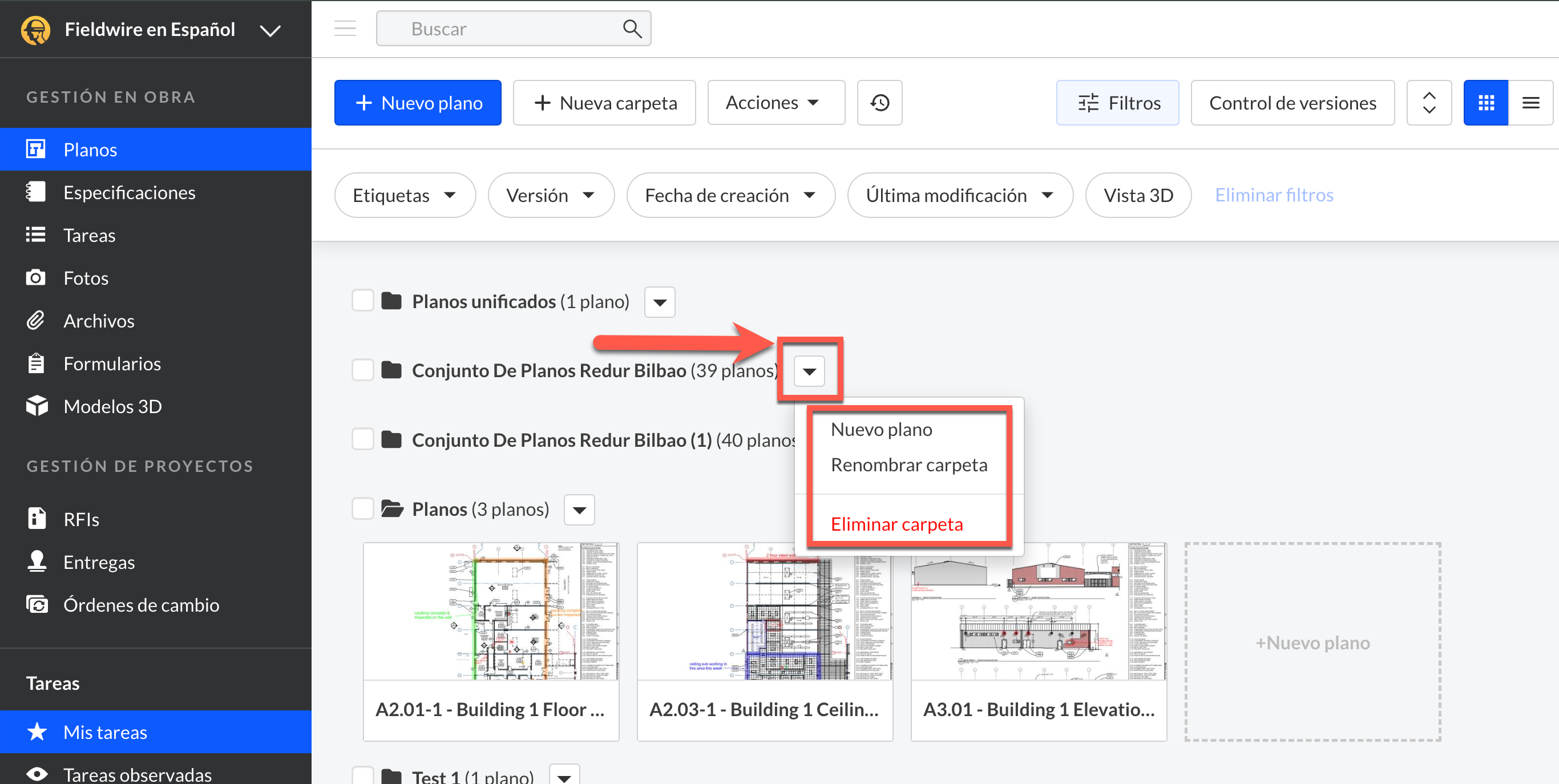Open Fotos camera icon in sidebar

(x=36, y=278)
